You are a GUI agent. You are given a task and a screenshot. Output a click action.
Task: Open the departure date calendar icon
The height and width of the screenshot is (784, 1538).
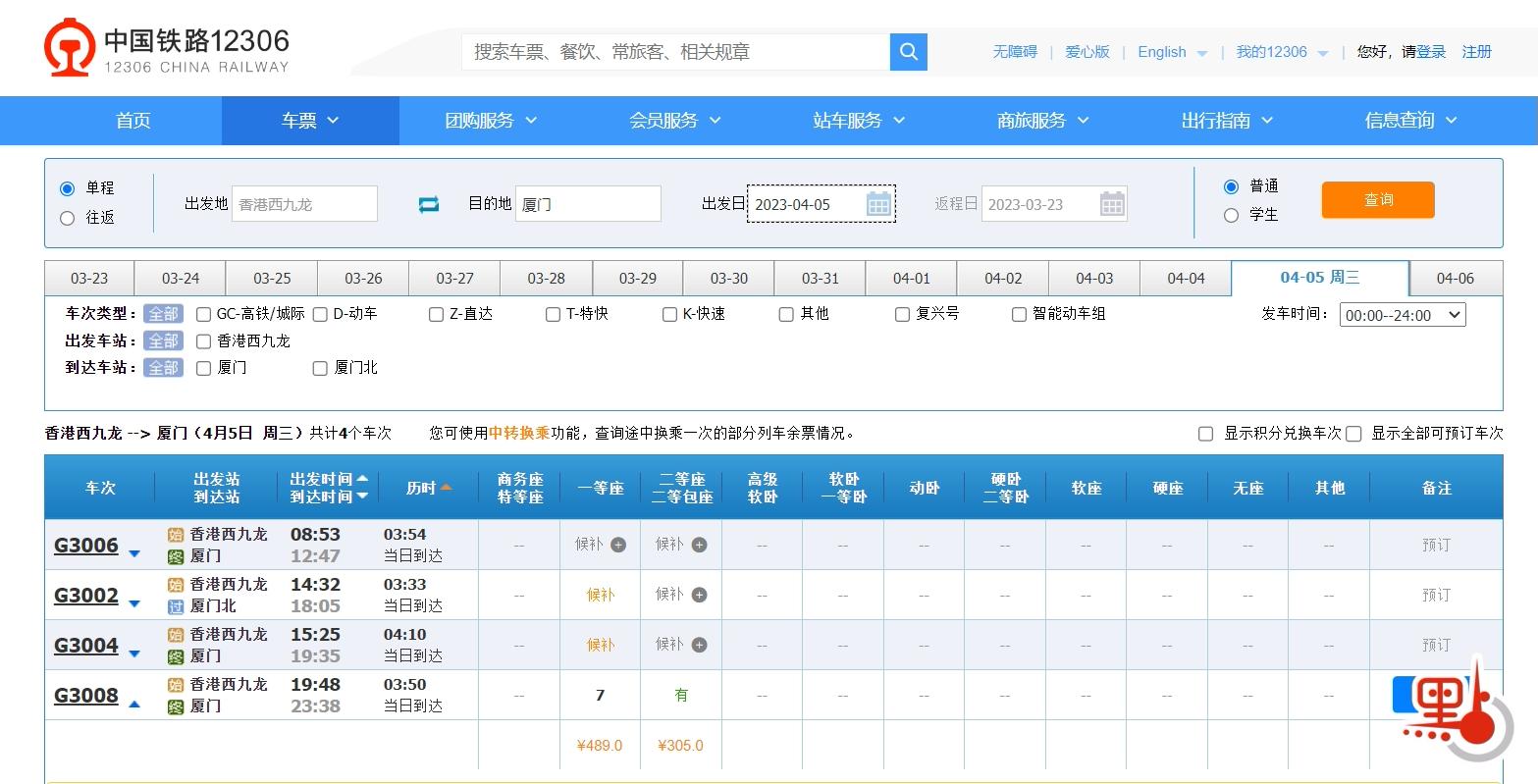click(x=878, y=203)
